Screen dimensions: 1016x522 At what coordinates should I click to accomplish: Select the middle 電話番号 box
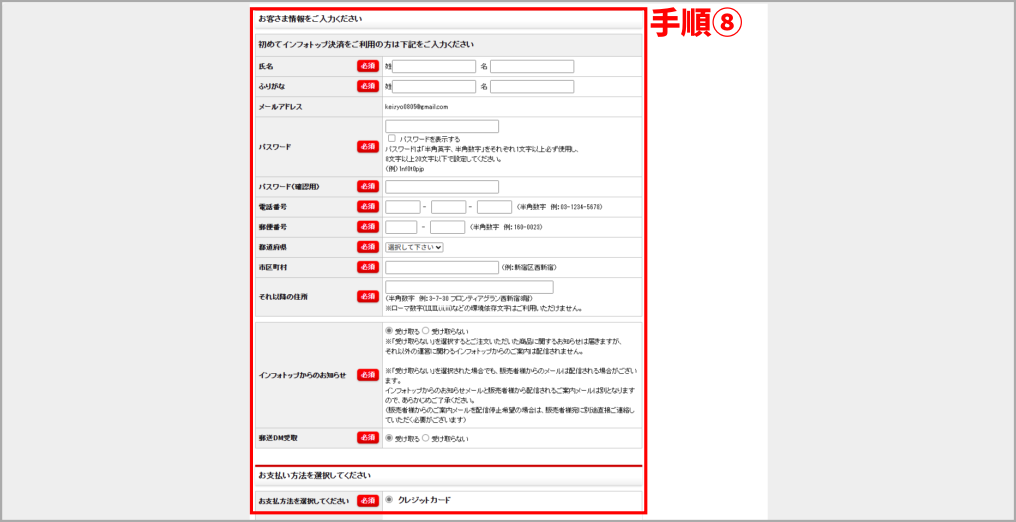tap(448, 207)
